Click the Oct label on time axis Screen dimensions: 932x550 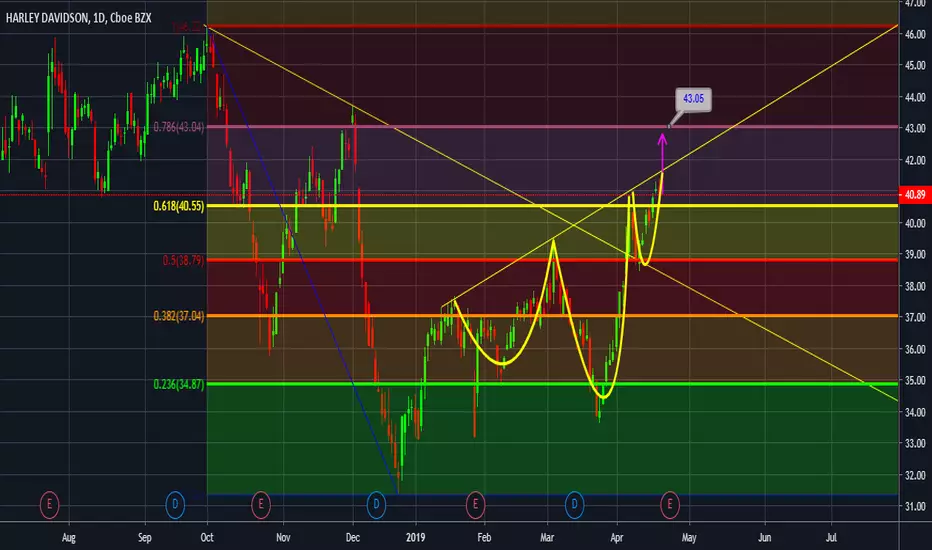click(207, 538)
